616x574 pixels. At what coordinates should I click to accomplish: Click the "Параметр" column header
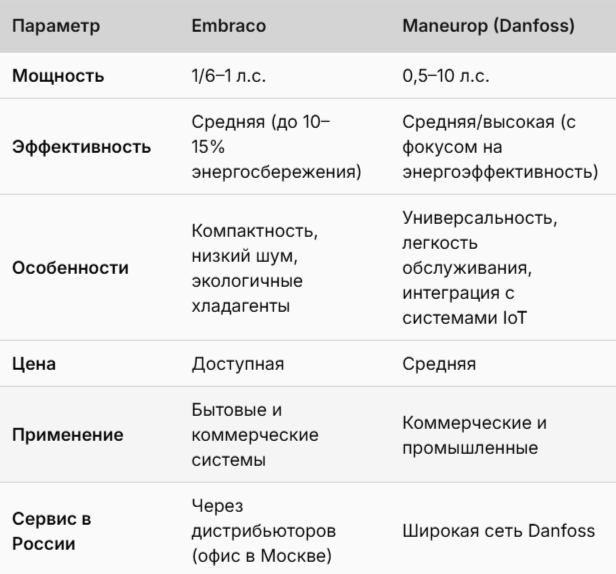coord(57,25)
